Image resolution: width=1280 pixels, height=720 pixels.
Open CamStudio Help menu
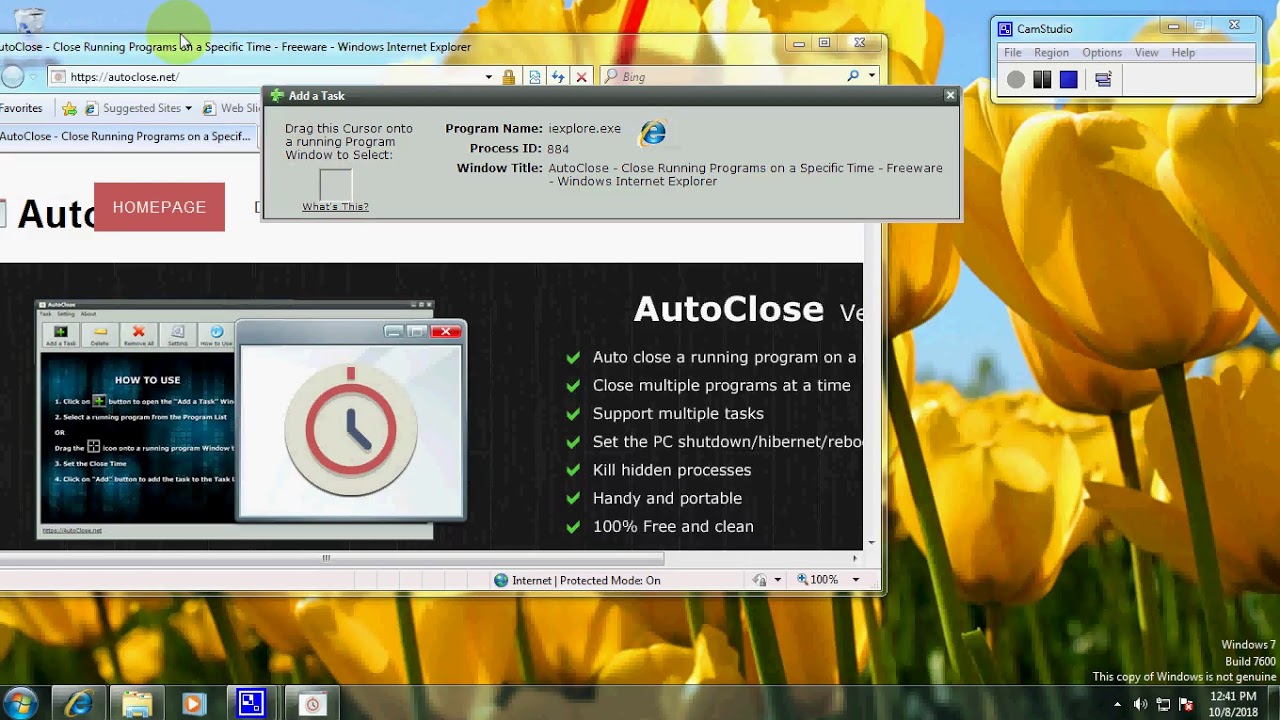(1183, 52)
